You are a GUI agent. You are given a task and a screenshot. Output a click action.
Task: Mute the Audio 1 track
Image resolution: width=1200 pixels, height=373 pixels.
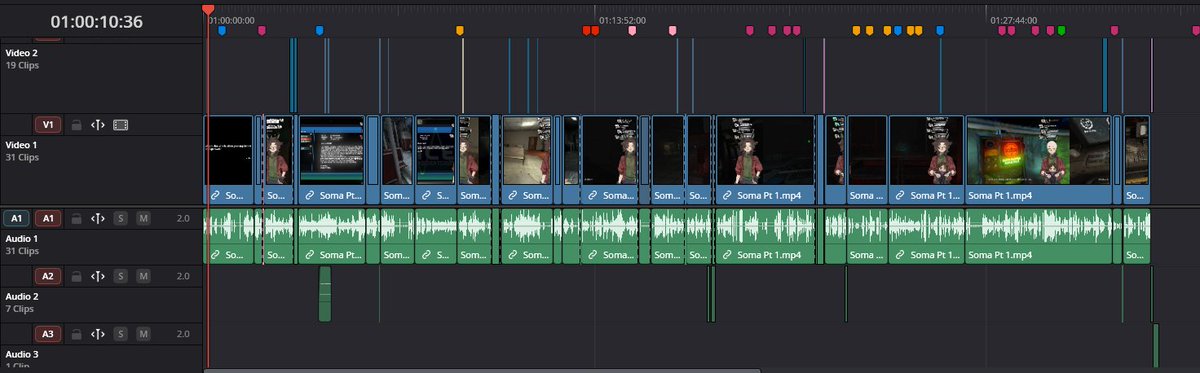click(143, 218)
